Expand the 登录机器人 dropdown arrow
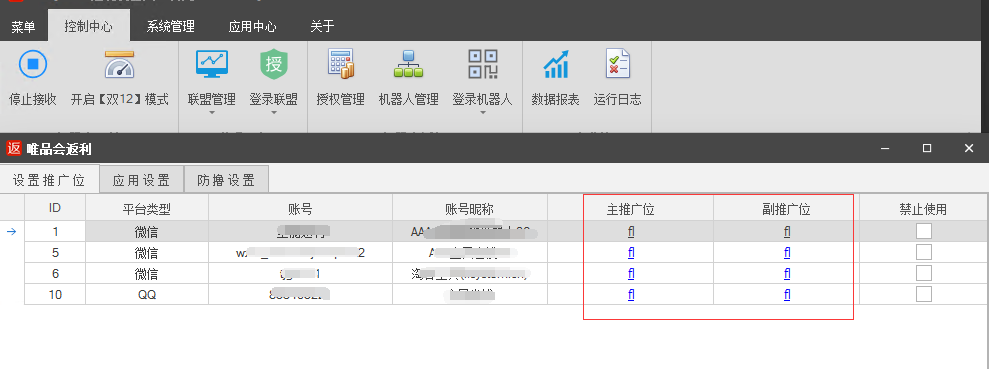This screenshot has width=989, height=369. point(483,114)
